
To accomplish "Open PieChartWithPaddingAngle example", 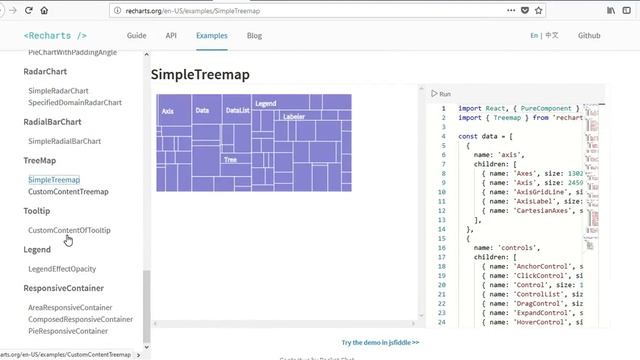I will (x=72, y=52).
